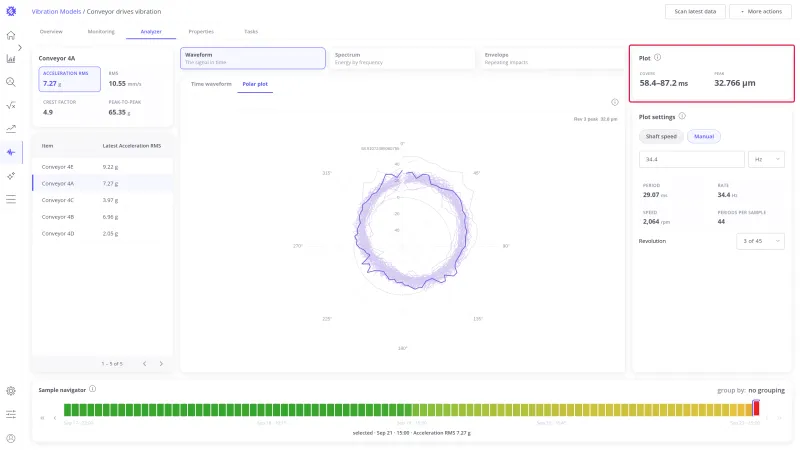Toggle the Manual option
Screen dimensions: 800x450
tap(704, 136)
